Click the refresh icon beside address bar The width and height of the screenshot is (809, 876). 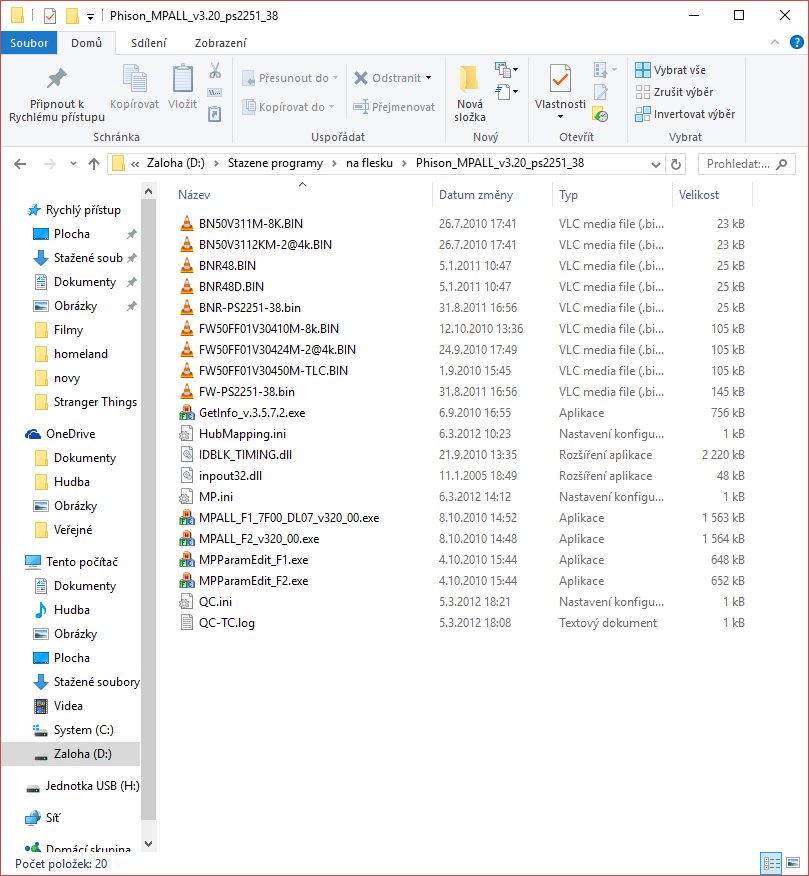point(676,164)
